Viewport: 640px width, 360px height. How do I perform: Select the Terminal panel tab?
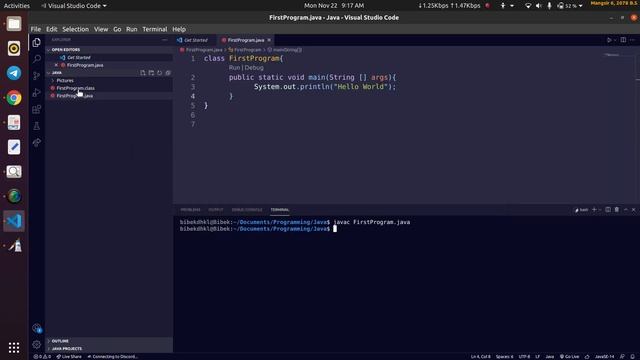click(x=280, y=210)
